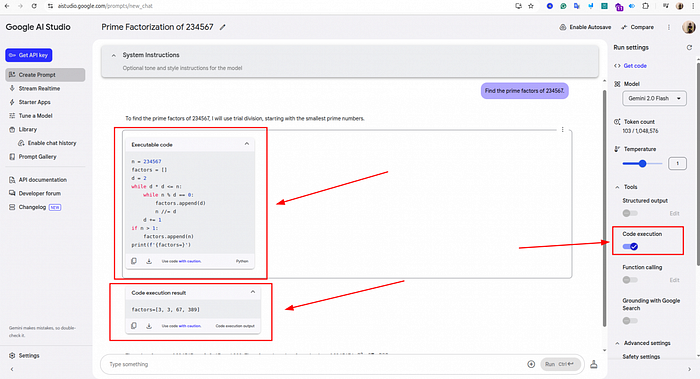700x379 pixels.
Task: Open the Gemini 2.0 Flash model dropdown
Action: (x=654, y=98)
